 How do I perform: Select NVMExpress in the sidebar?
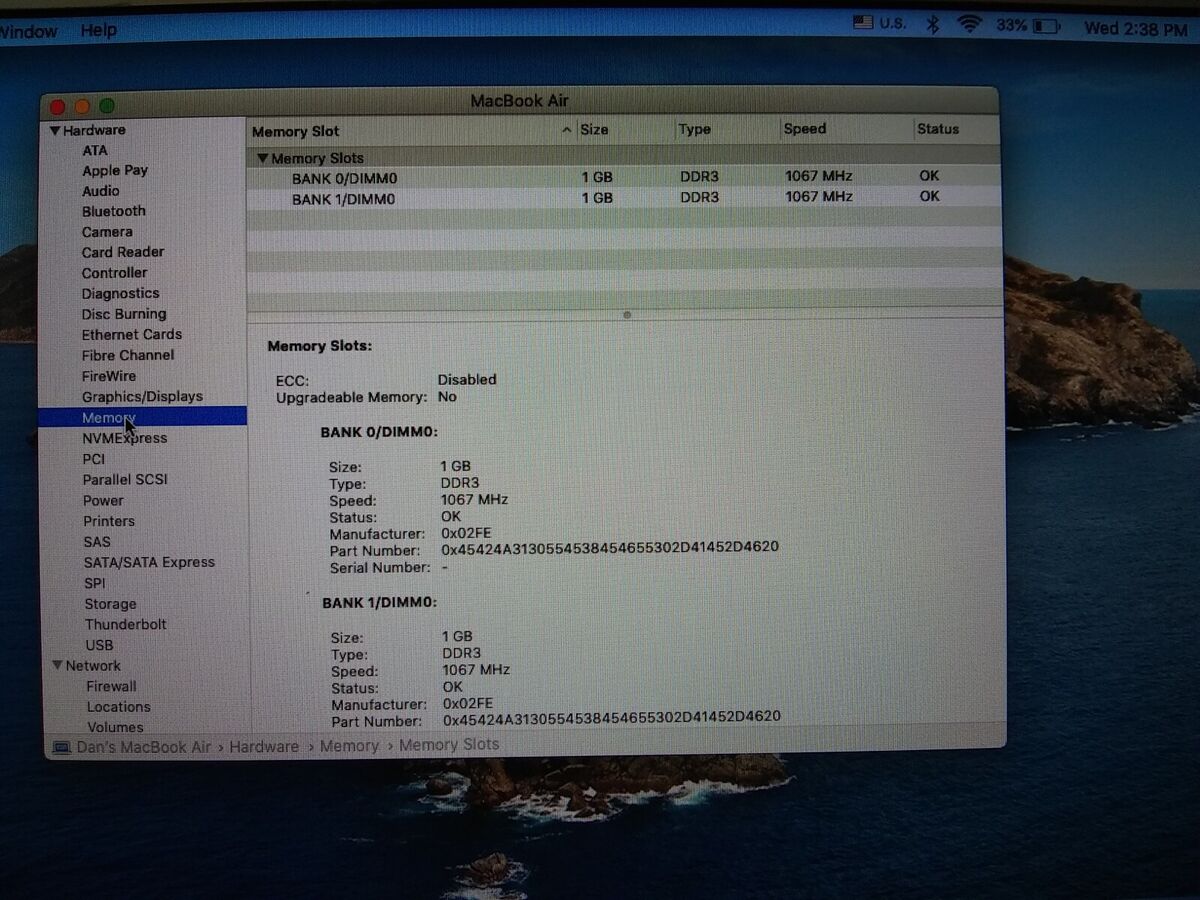click(x=125, y=438)
